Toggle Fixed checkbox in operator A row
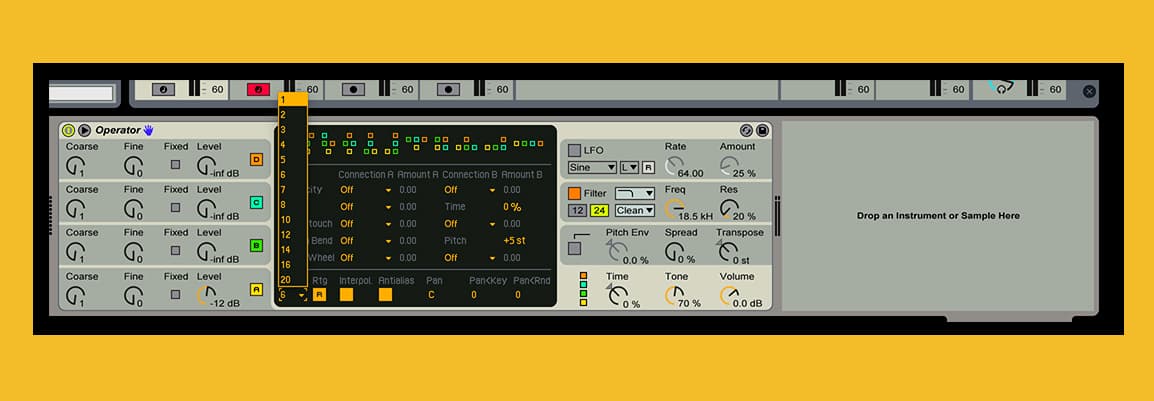 [175, 294]
